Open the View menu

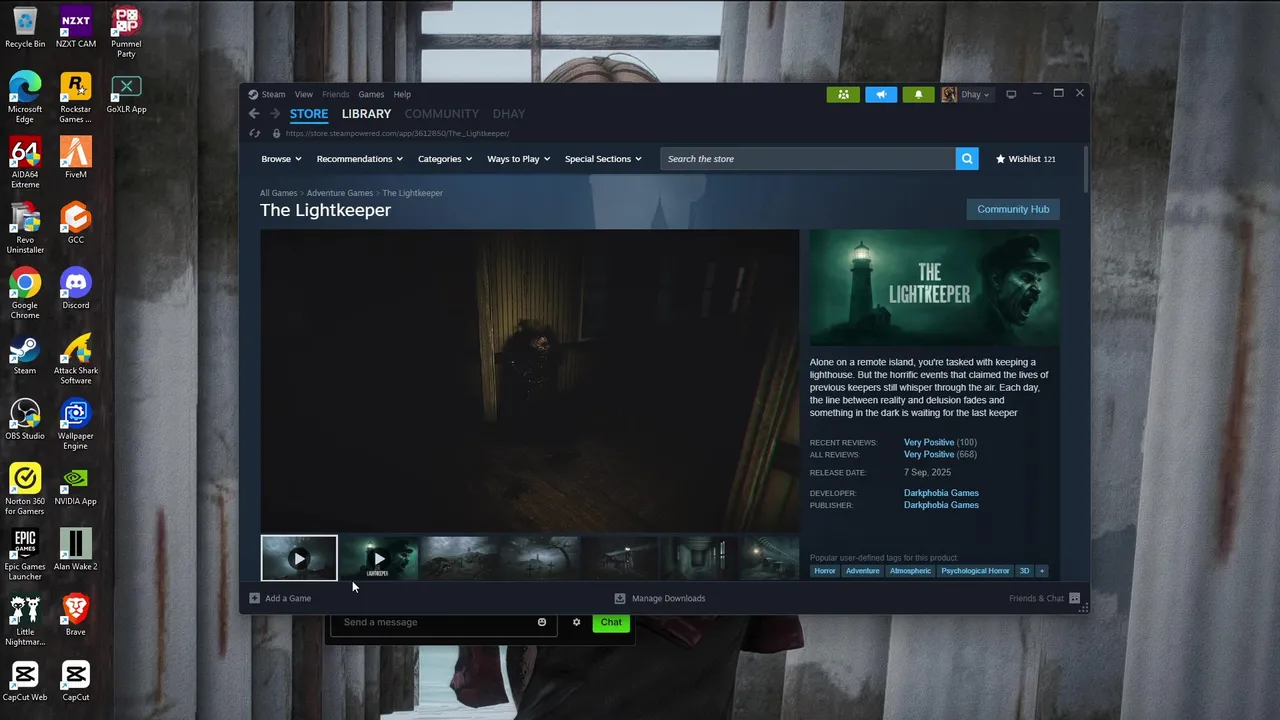pyautogui.click(x=304, y=94)
